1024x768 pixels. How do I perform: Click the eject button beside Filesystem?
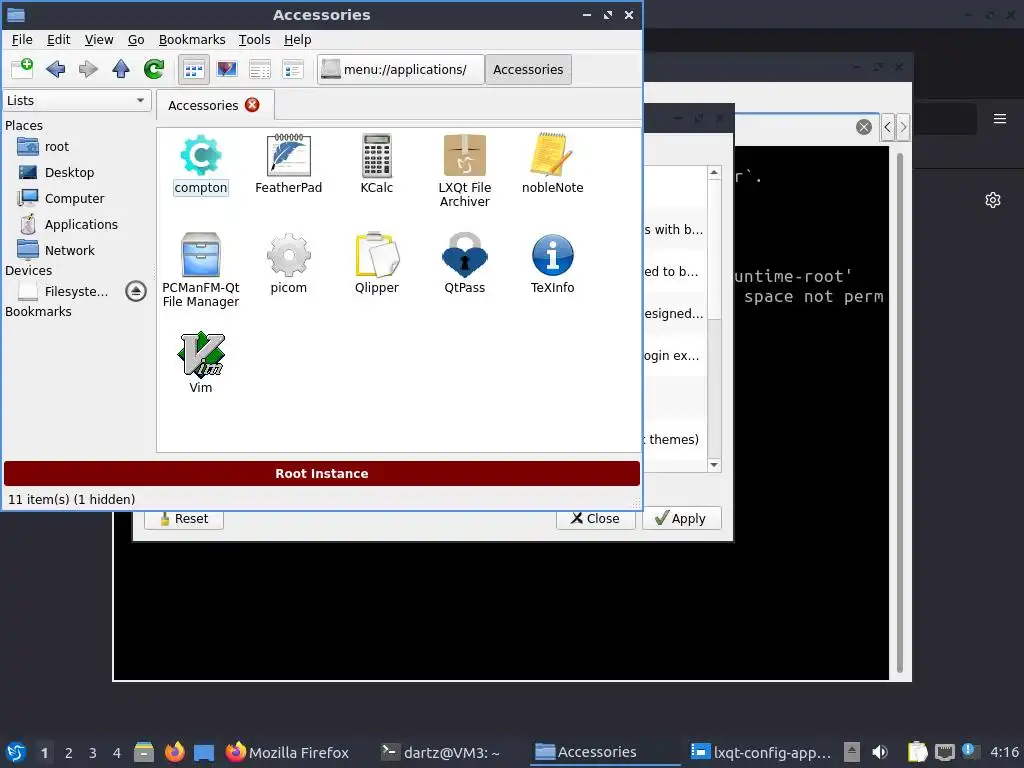136,291
